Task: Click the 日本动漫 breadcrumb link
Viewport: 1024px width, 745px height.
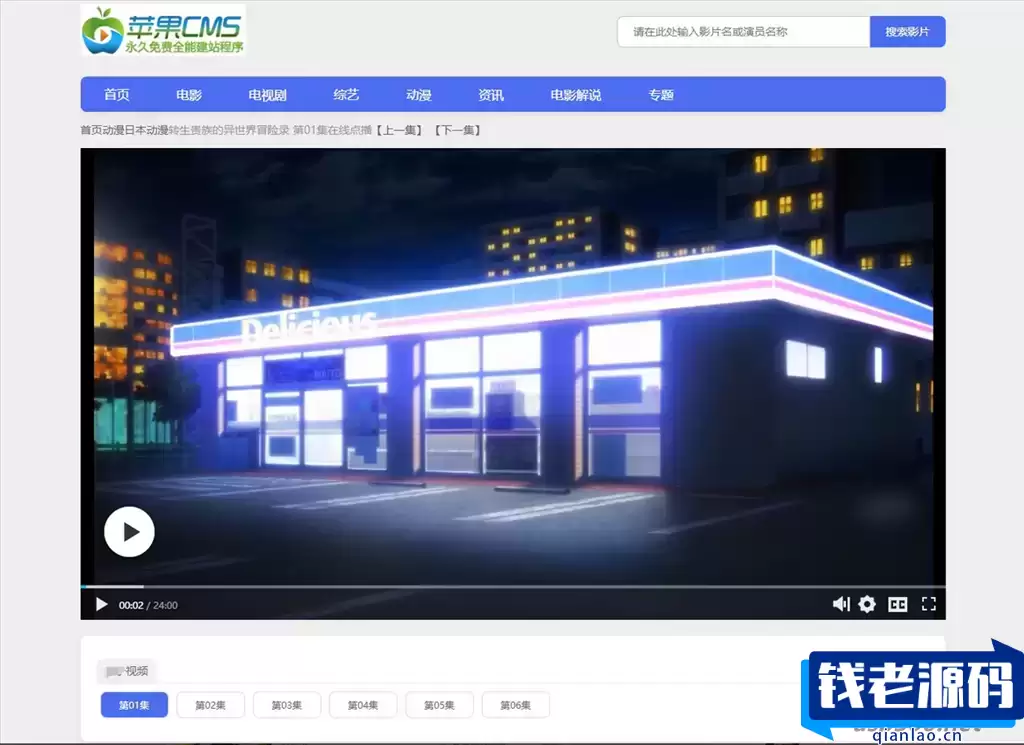Action: click(x=147, y=130)
